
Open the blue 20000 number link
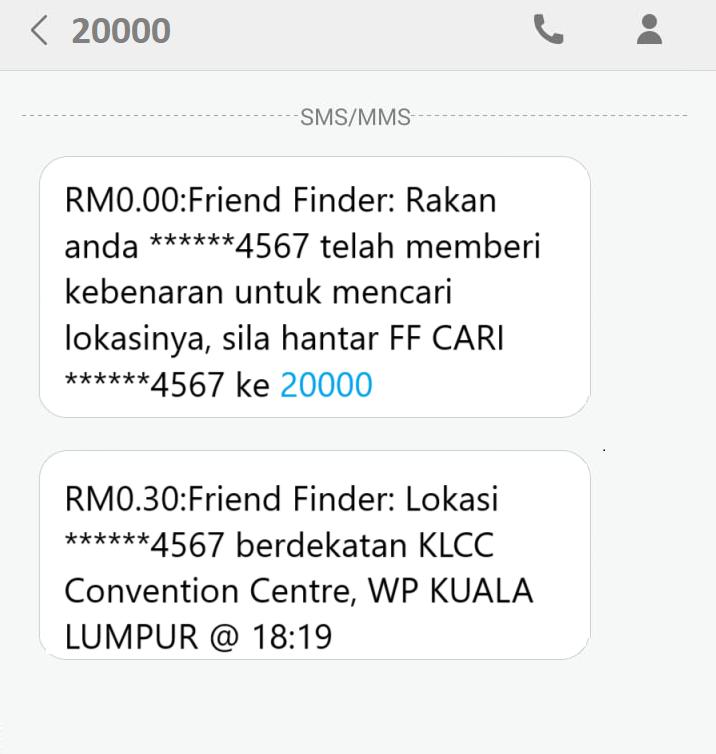(326, 385)
